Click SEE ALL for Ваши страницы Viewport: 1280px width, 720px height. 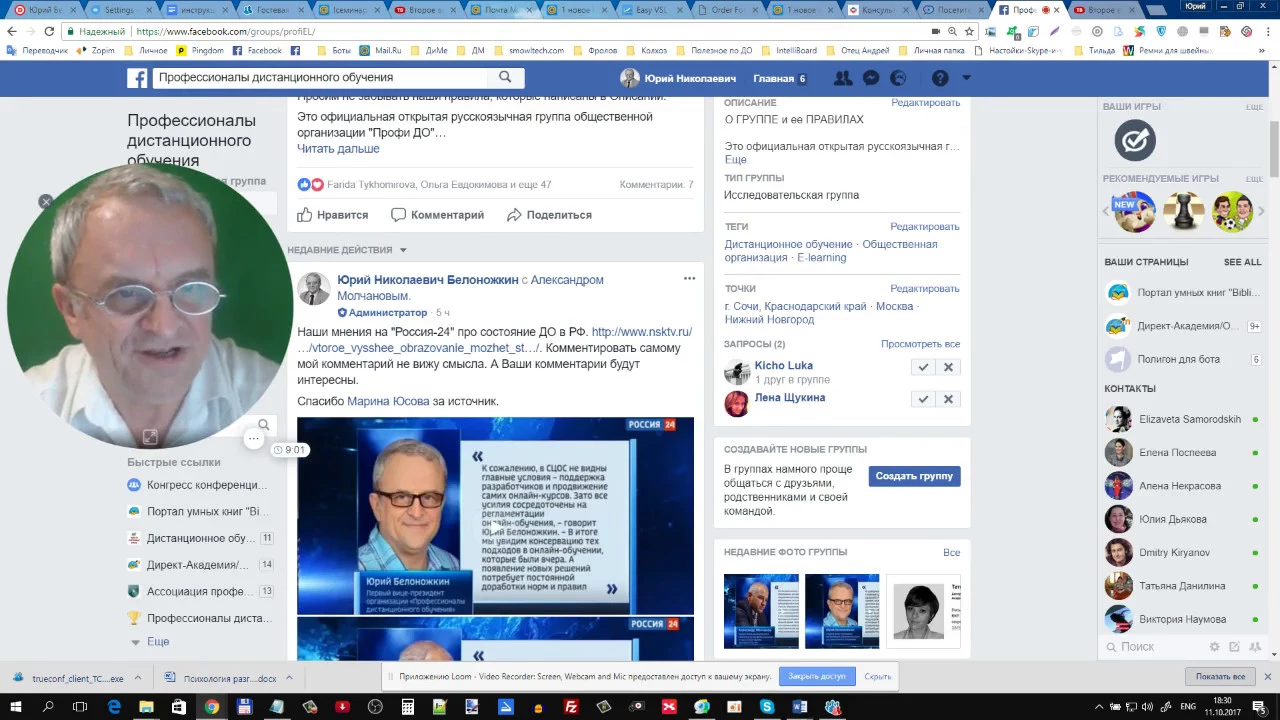(1242, 262)
